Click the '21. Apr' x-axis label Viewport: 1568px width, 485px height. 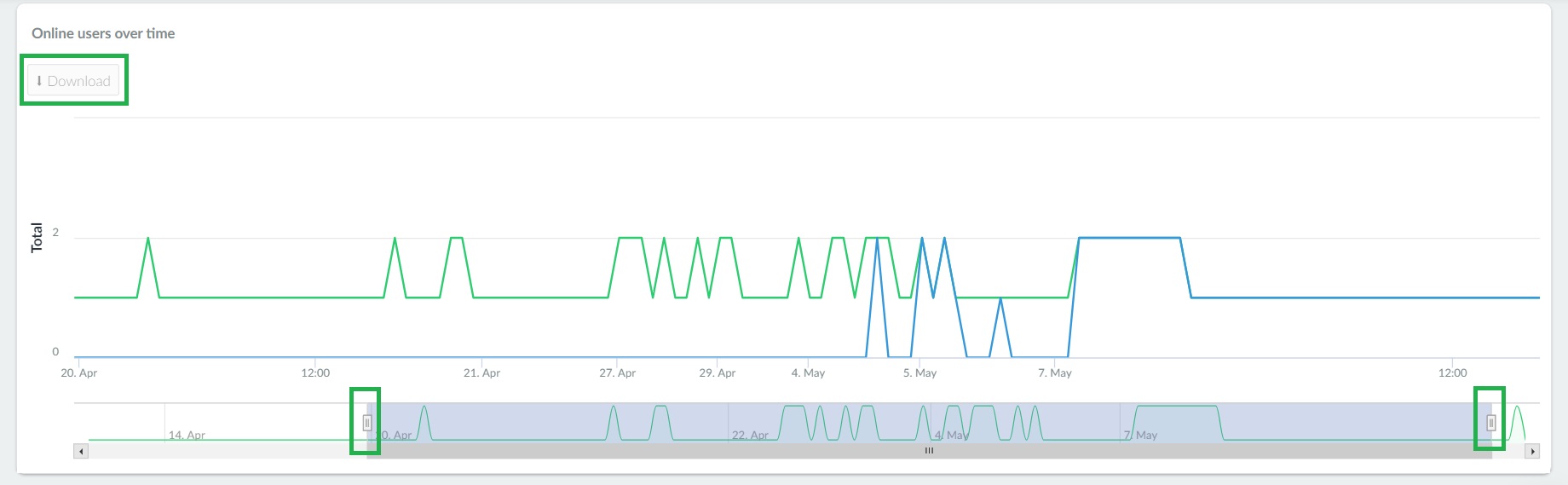coord(481,372)
